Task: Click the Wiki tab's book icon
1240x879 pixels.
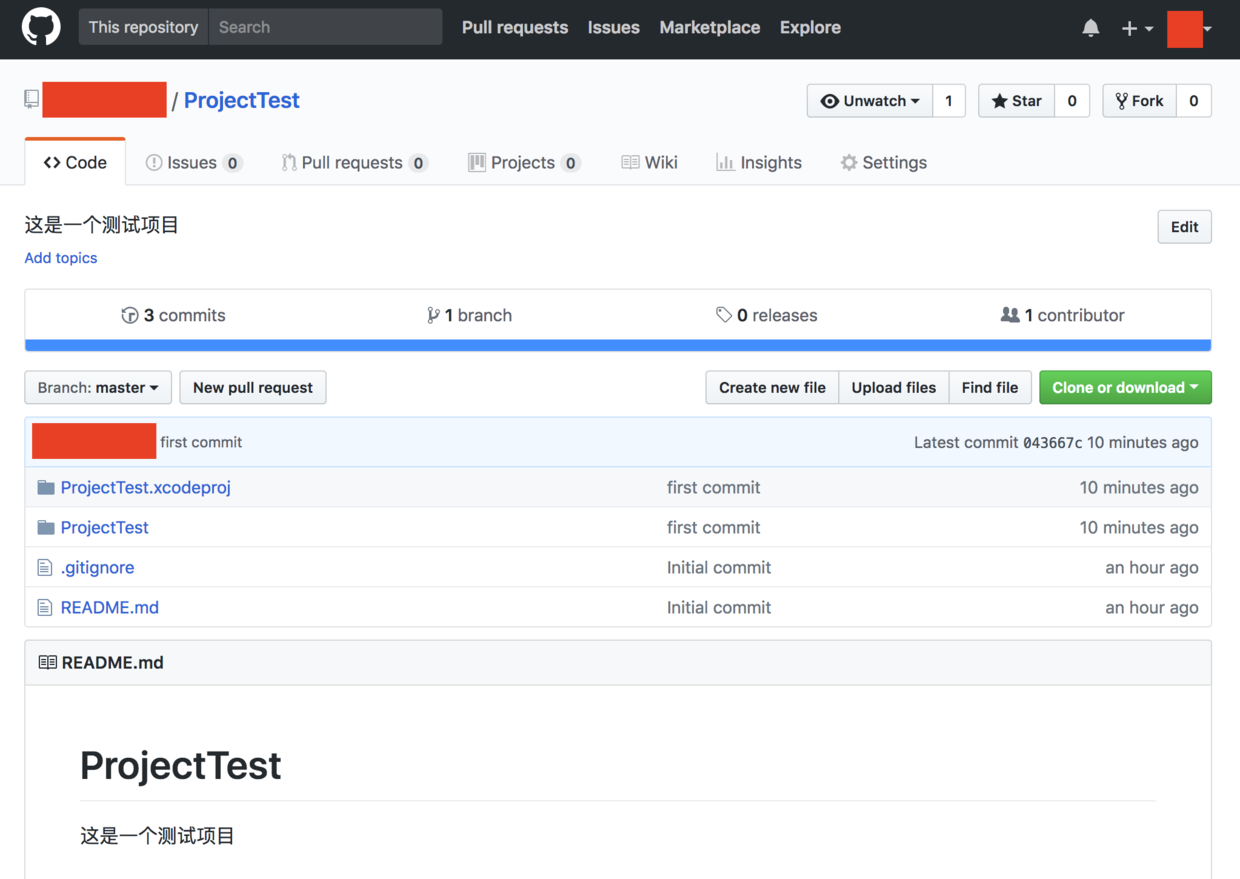Action: (x=630, y=162)
